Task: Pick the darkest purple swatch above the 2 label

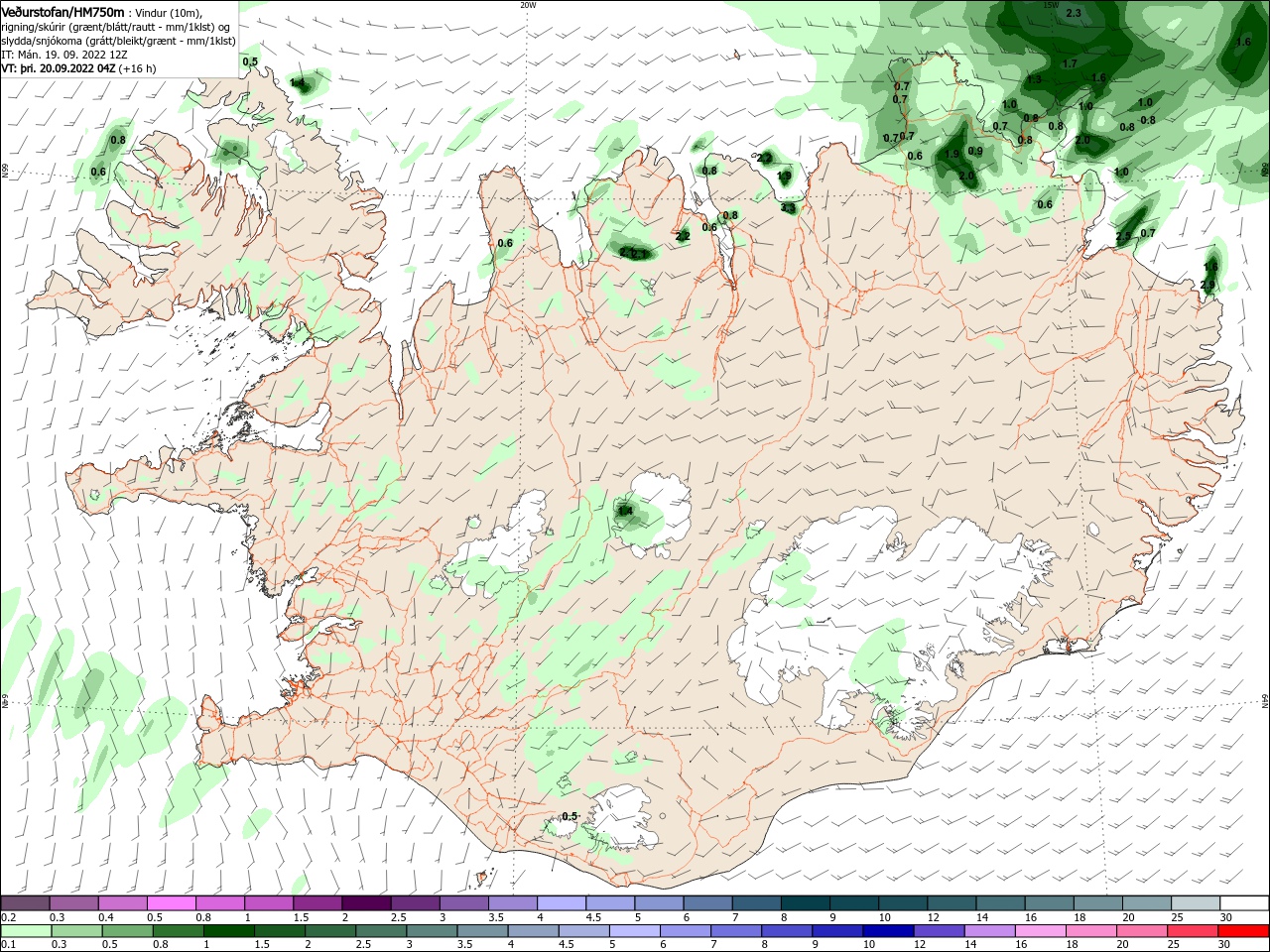Action: (x=366, y=903)
